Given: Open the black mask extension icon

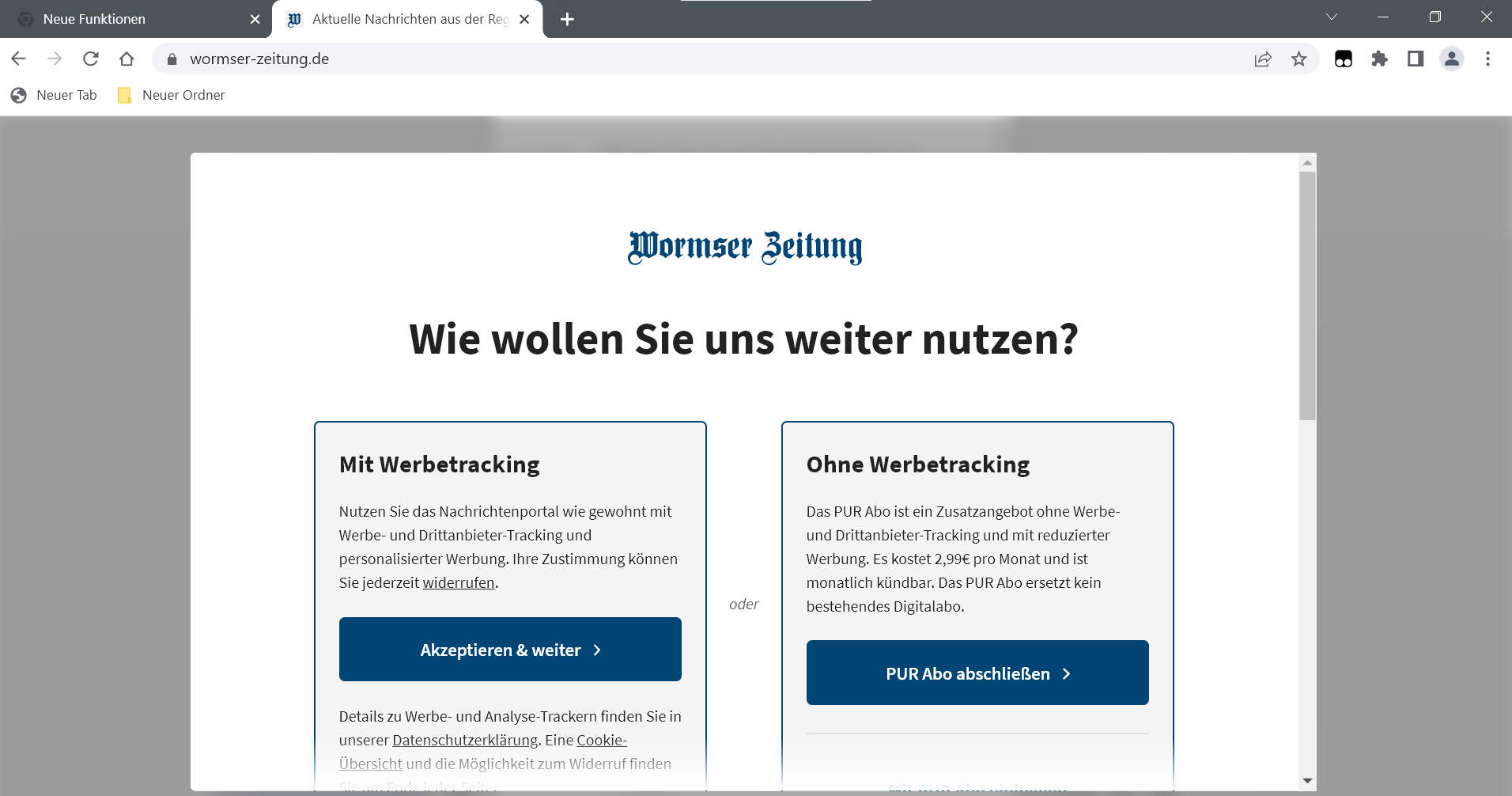Looking at the screenshot, I should click(x=1344, y=59).
